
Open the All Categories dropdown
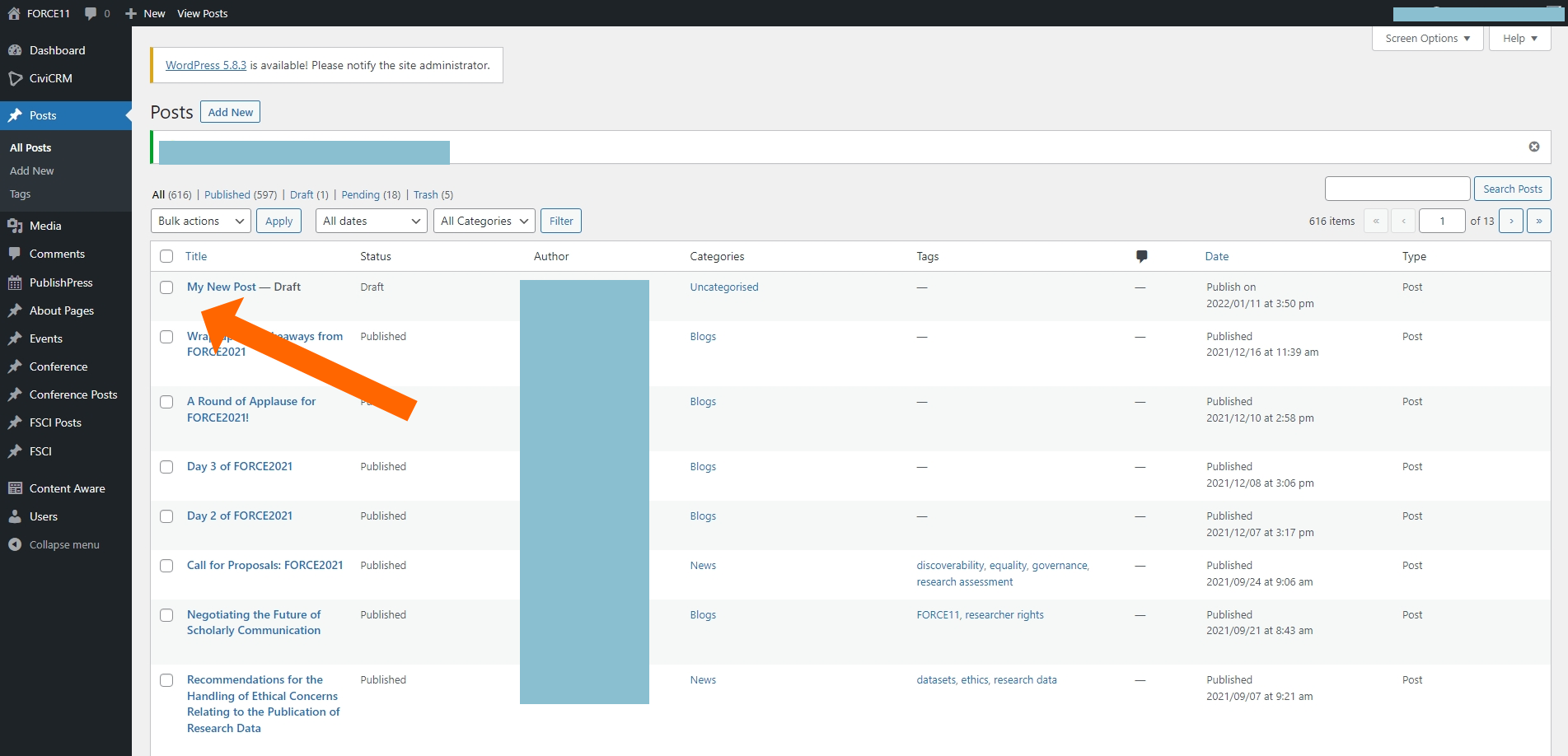coord(484,221)
